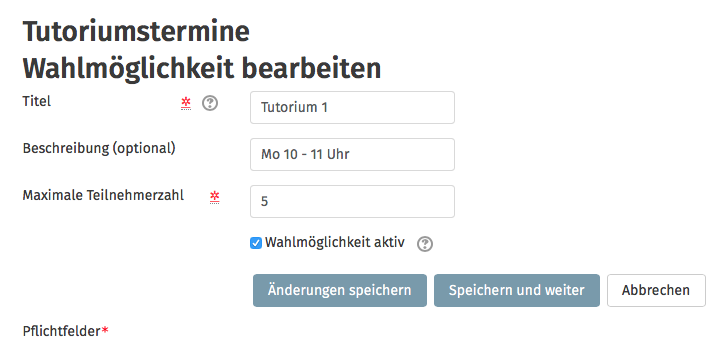Screen dimensions: 728x364
Task: Click the 'Beschreibung (optional)' label
Action: click(99, 149)
